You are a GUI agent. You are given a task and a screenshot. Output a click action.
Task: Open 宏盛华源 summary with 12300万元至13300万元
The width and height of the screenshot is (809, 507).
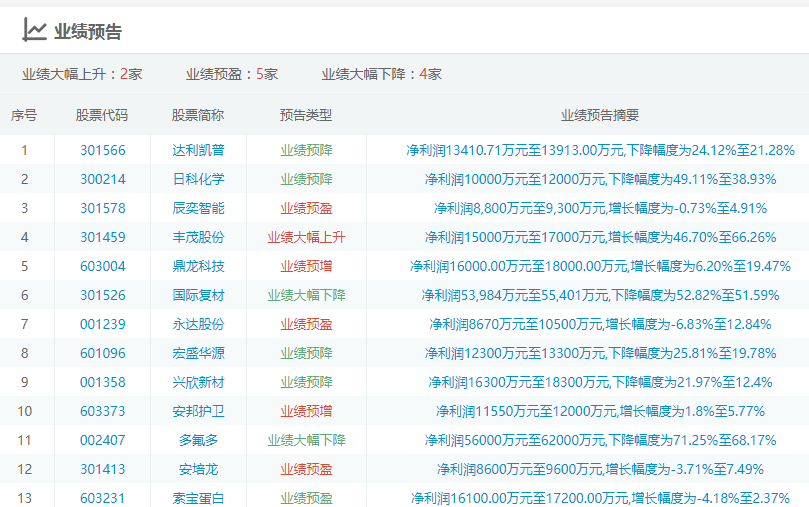pos(600,353)
